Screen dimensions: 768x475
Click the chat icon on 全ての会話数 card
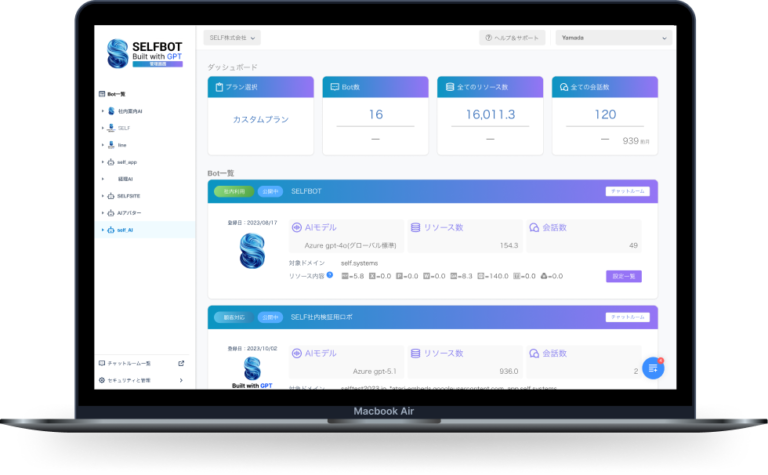pos(565,87)
